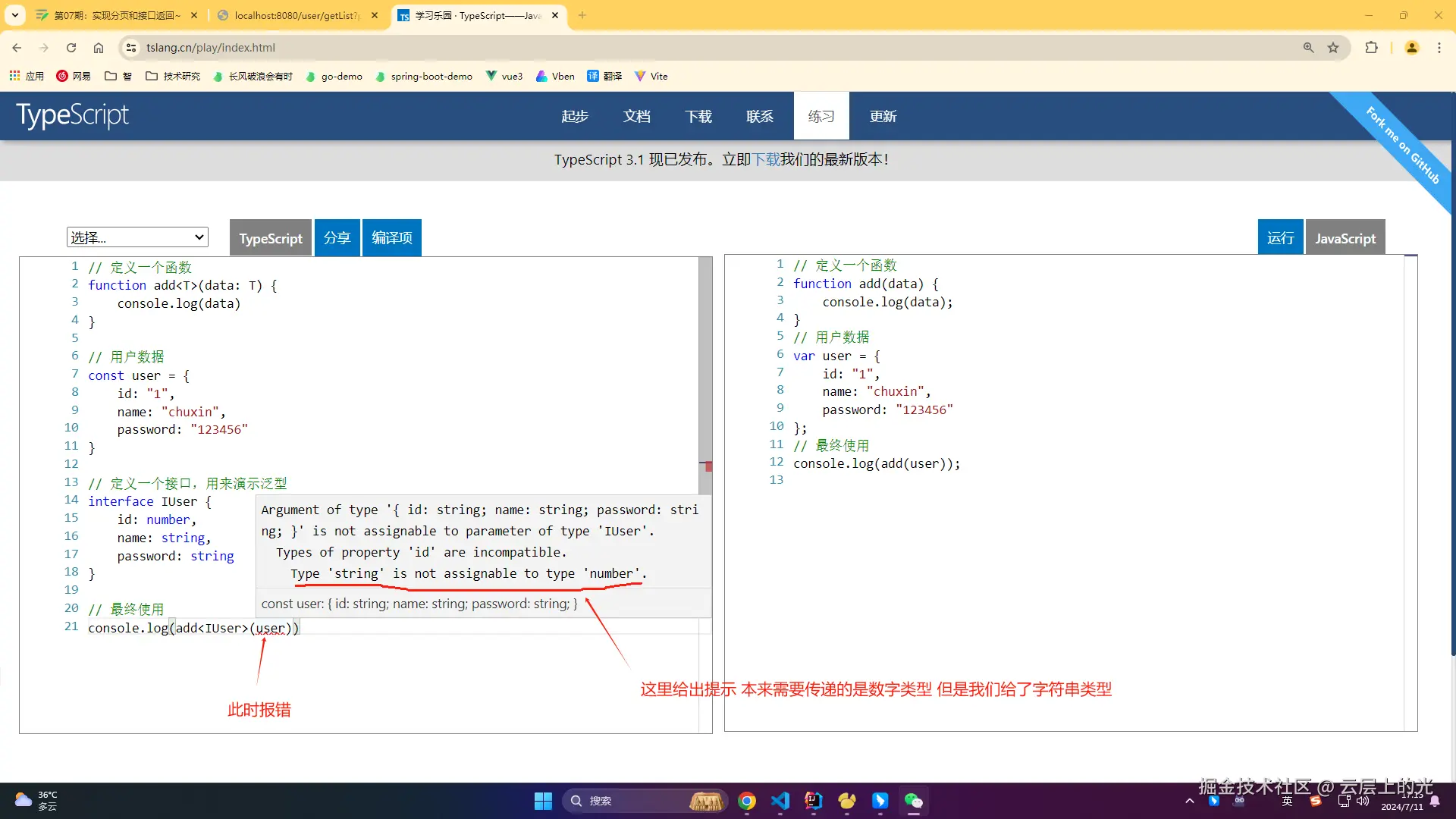
Task: Click the browser reload icon
Action: pos(71,48)
